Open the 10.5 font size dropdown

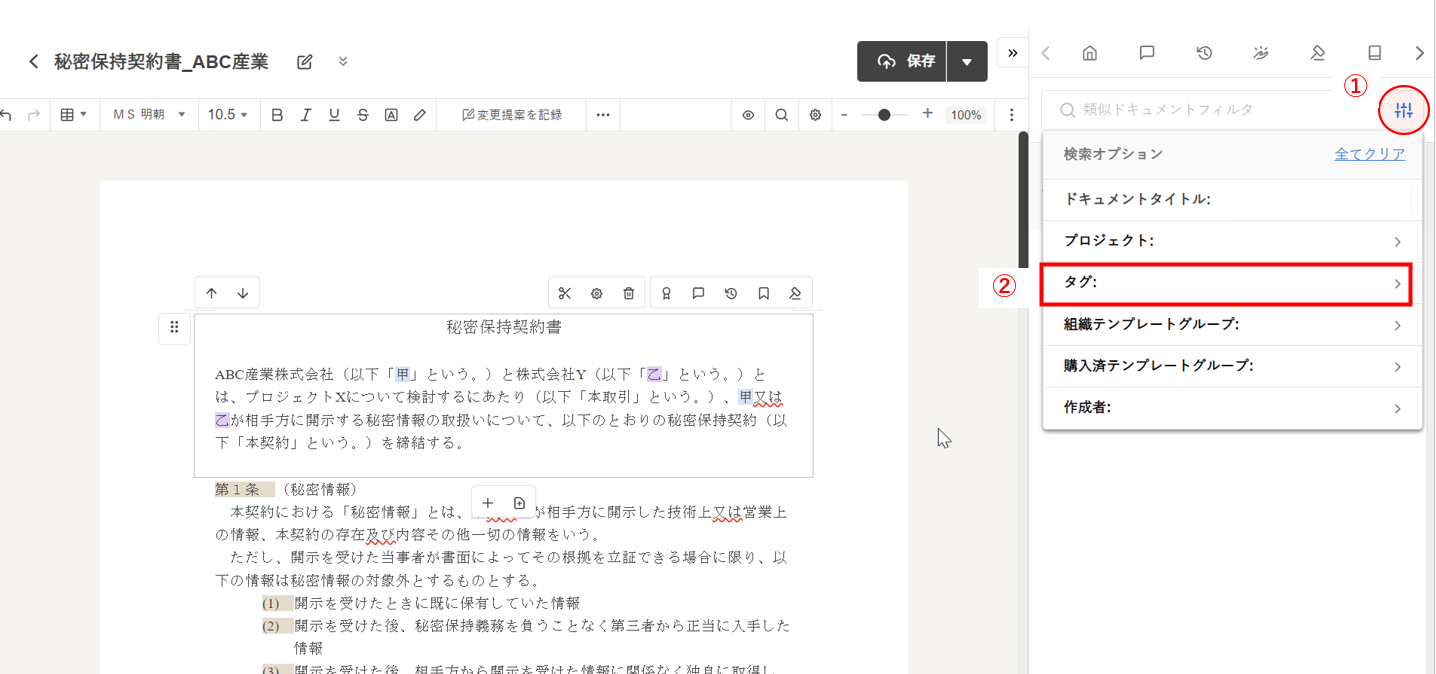coord(227,115)
